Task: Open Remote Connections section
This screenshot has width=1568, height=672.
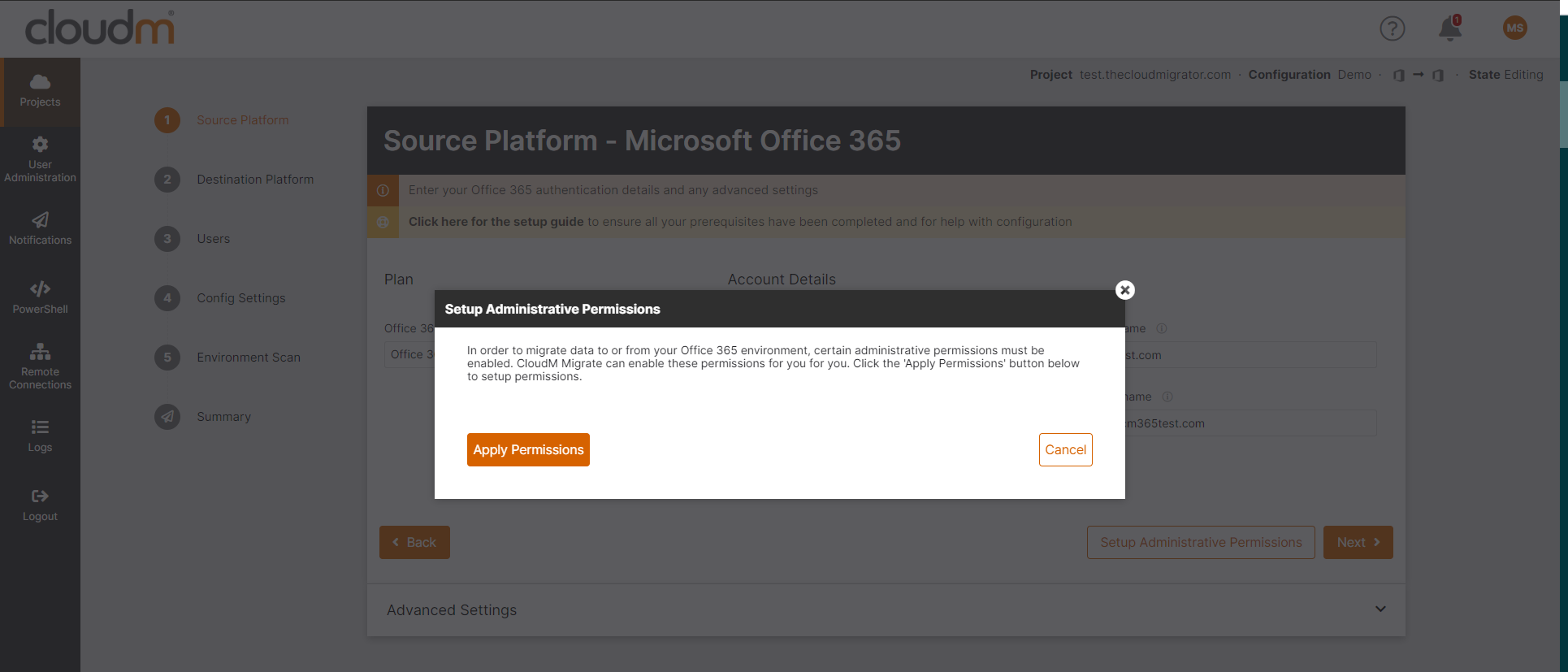Action: pos(40,366)
